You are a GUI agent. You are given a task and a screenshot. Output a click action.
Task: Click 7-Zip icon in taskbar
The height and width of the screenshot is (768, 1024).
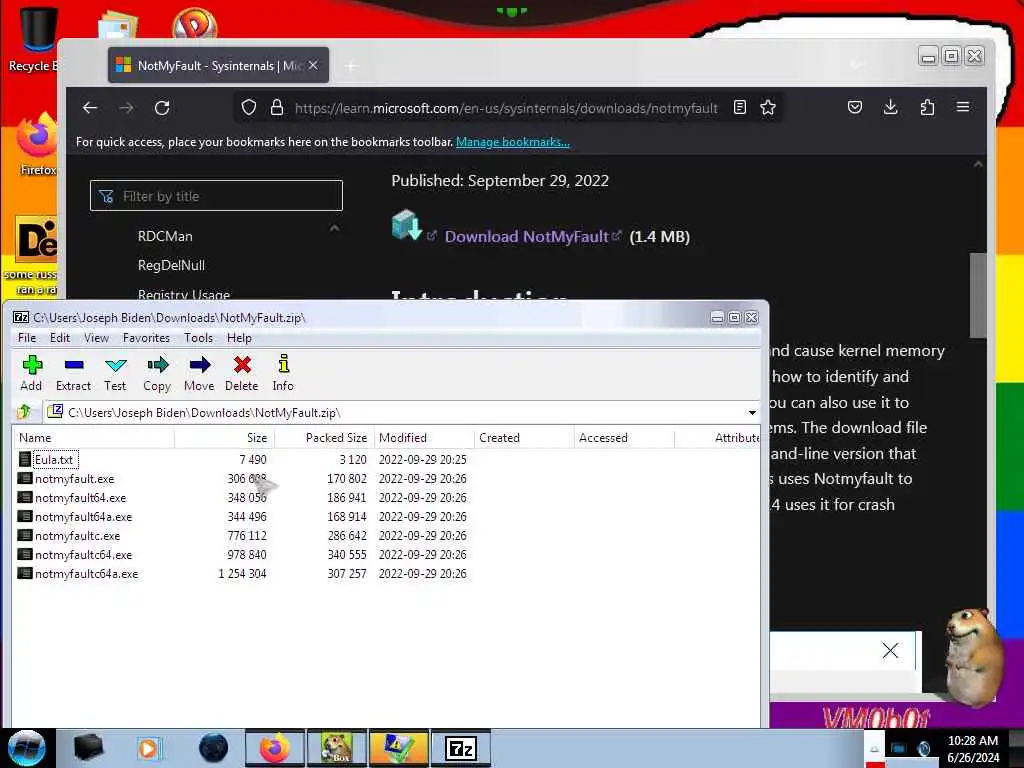point(460,748)
